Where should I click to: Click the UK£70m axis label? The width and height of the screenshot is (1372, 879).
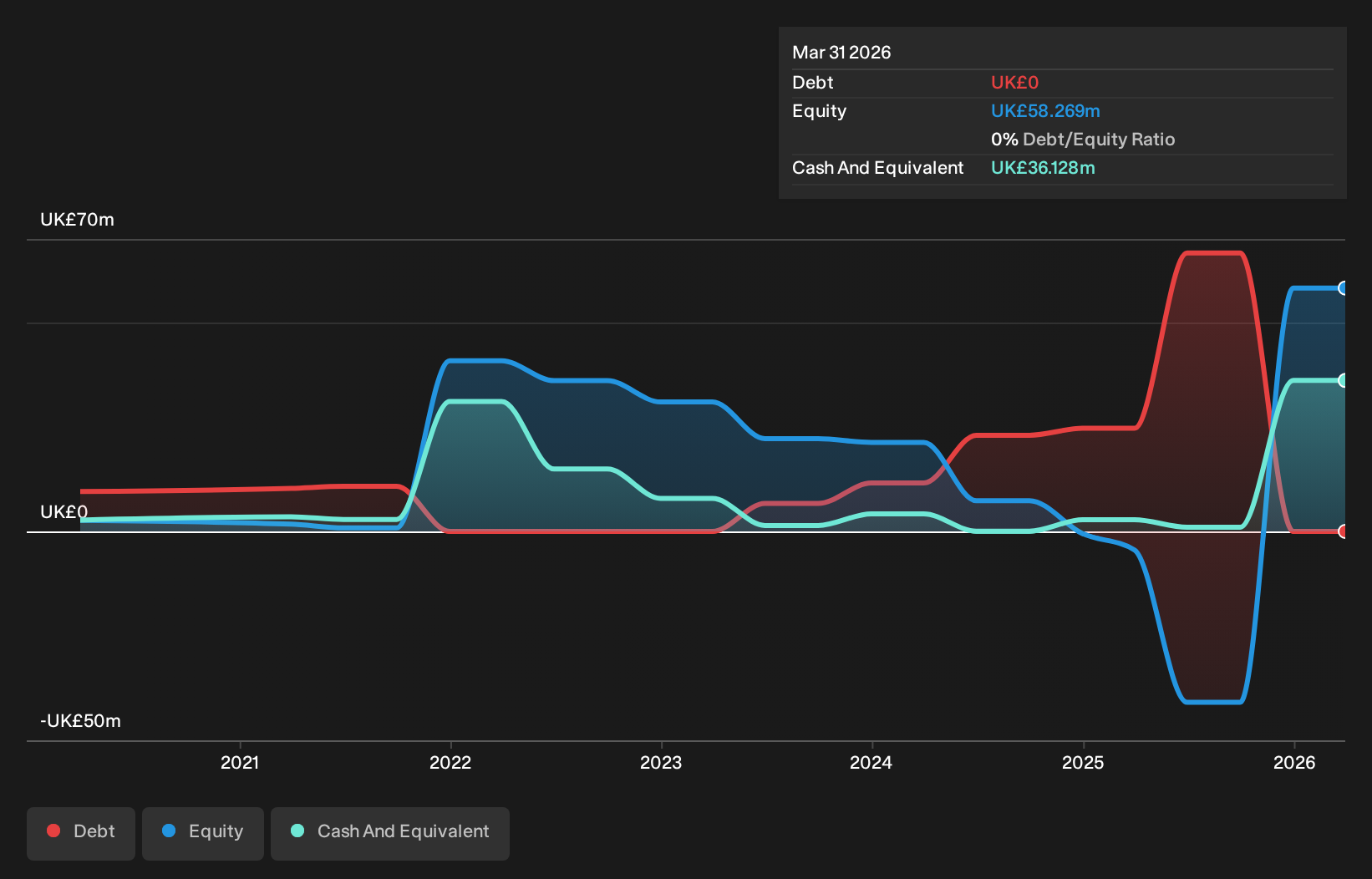pyautogui.click(x=77, y=220)
